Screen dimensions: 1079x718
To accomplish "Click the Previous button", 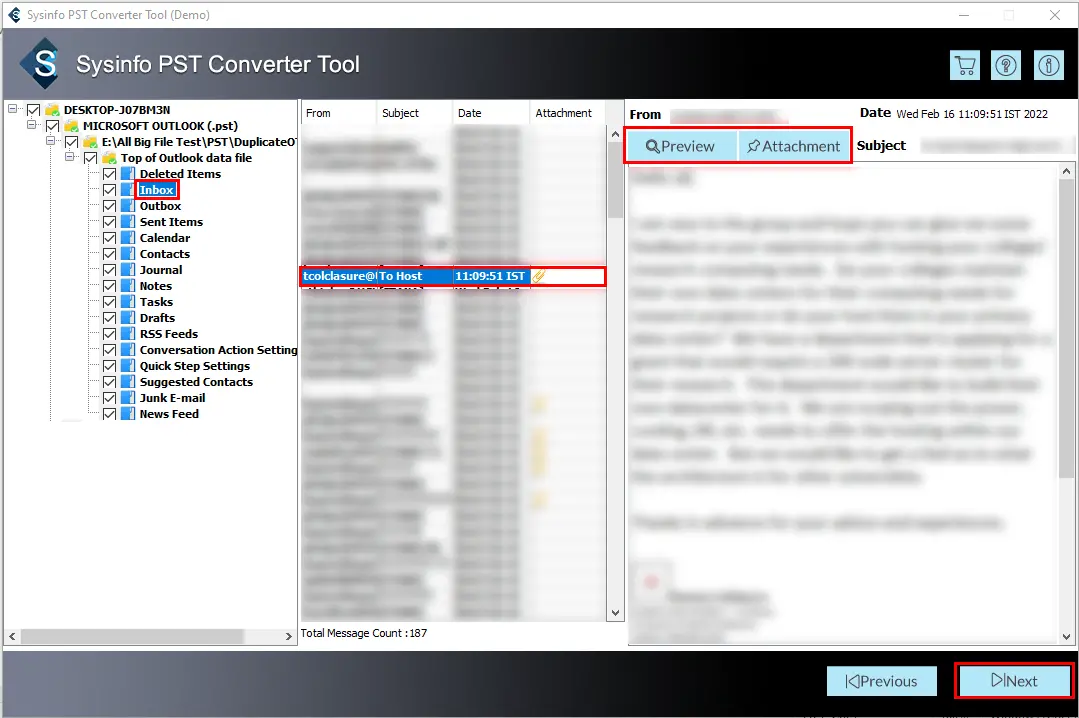I will 881,681.
